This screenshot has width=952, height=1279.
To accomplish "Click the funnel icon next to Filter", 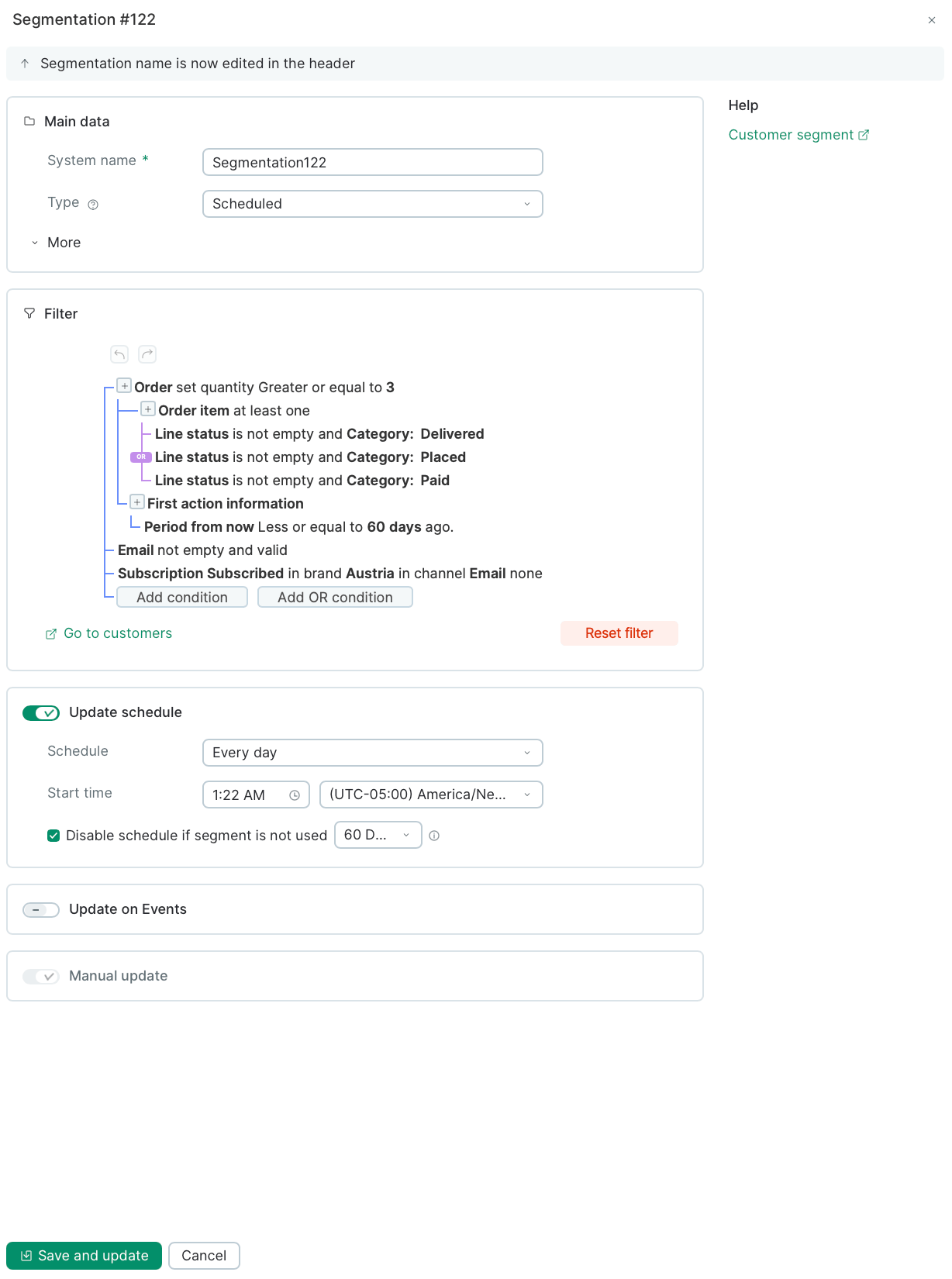I will pyautogui.click(x=29, y=313).
